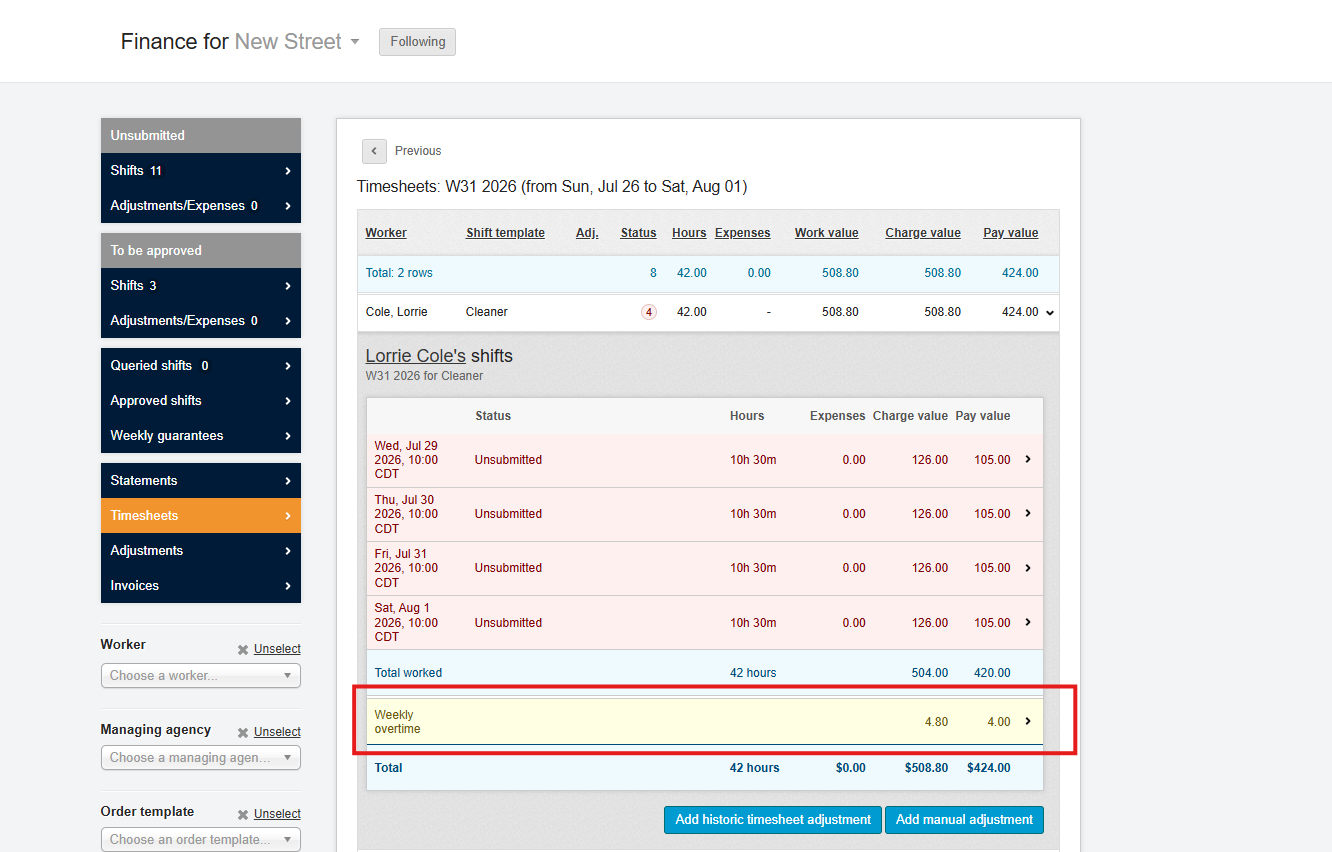Select the Timesheets menu item
This screenshot has width=1332, height=852.
[x=201, y=516]
